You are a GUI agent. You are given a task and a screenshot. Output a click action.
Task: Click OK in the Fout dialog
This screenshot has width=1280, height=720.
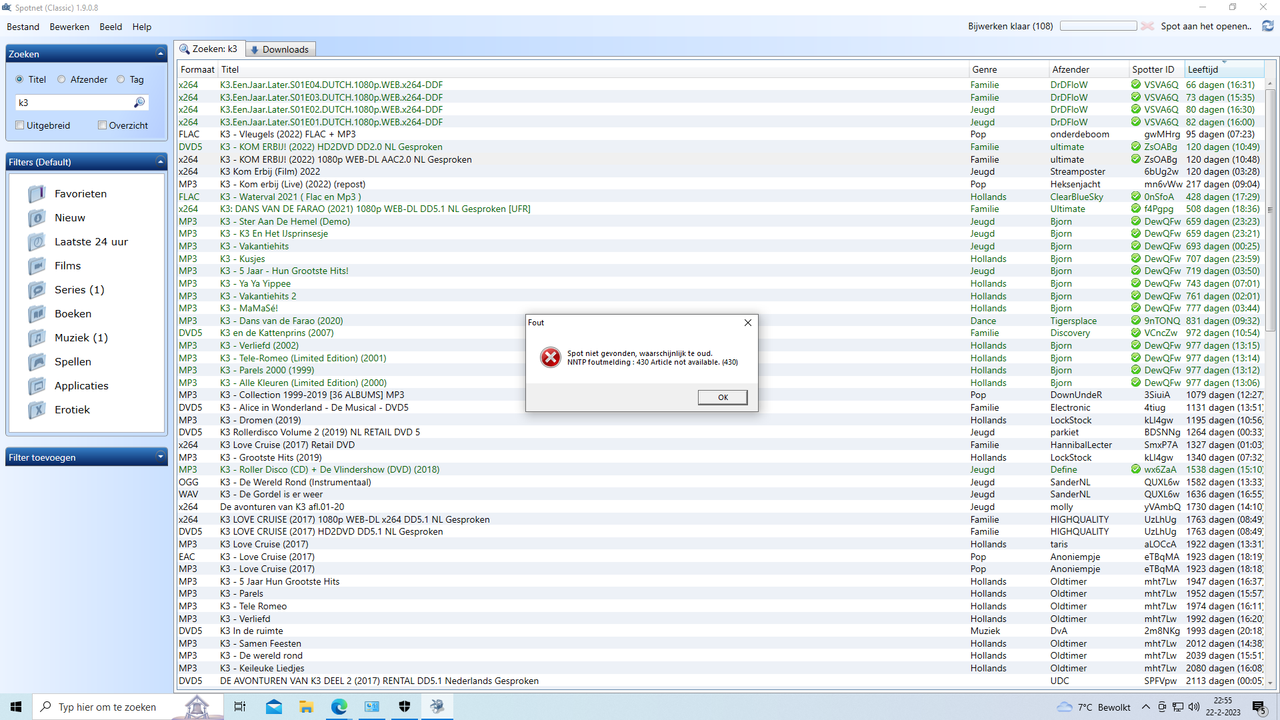[723, 397]
